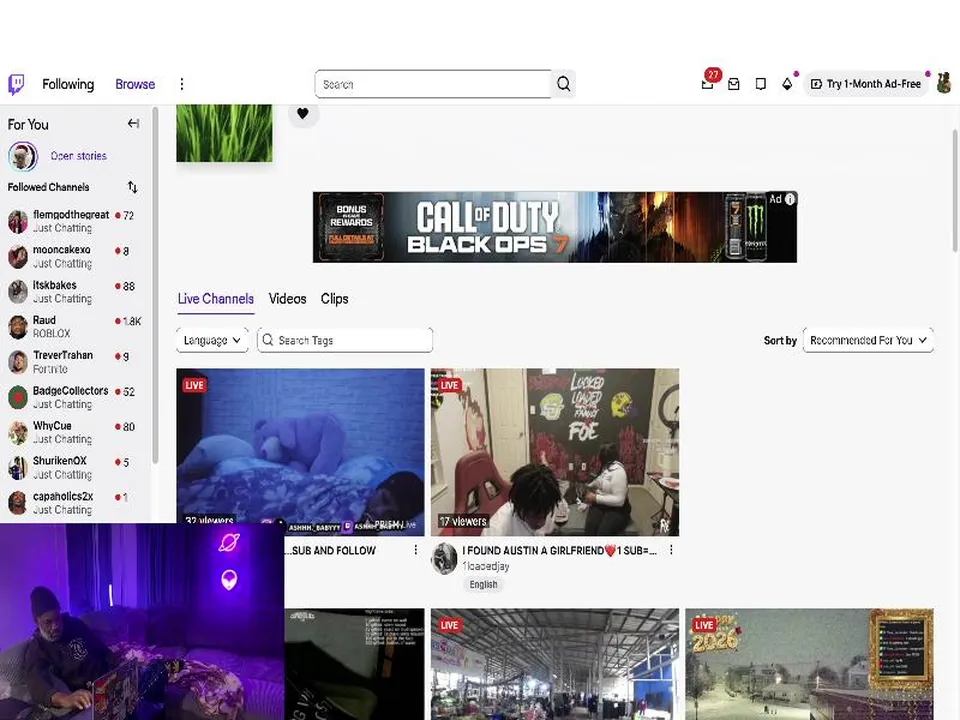
Task: Open Sort by Recommended For You dropdown
Action: tap(868, 340)
